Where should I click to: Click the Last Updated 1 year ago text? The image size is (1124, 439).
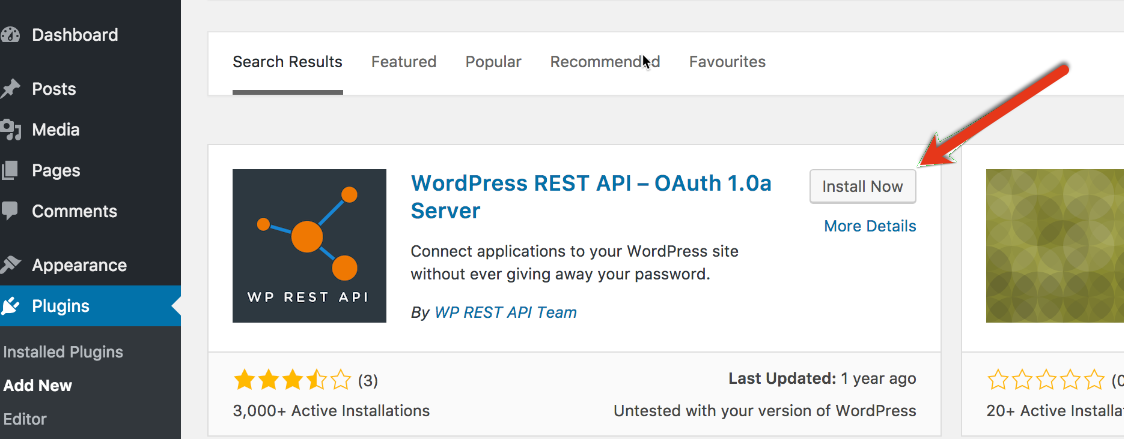pyautogui.click(x=822, y=378)
